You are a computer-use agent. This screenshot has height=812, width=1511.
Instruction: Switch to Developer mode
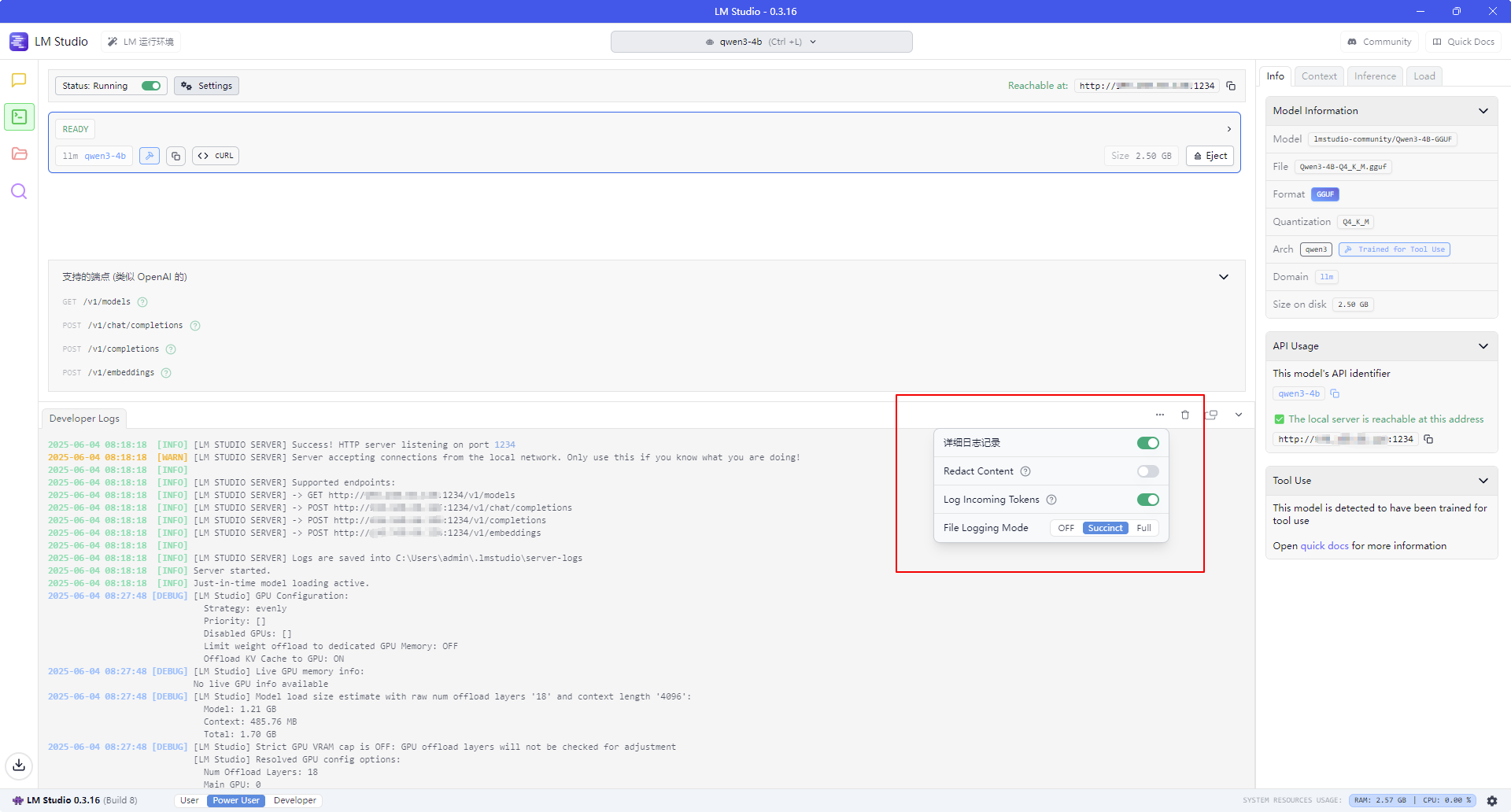click(x=295, y=800)
